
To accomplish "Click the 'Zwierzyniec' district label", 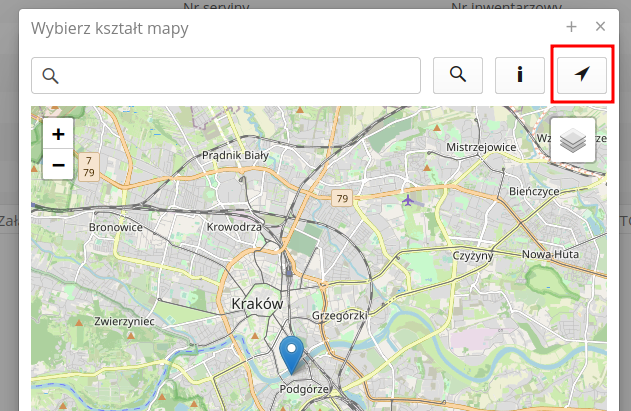I will pos(123,322).
